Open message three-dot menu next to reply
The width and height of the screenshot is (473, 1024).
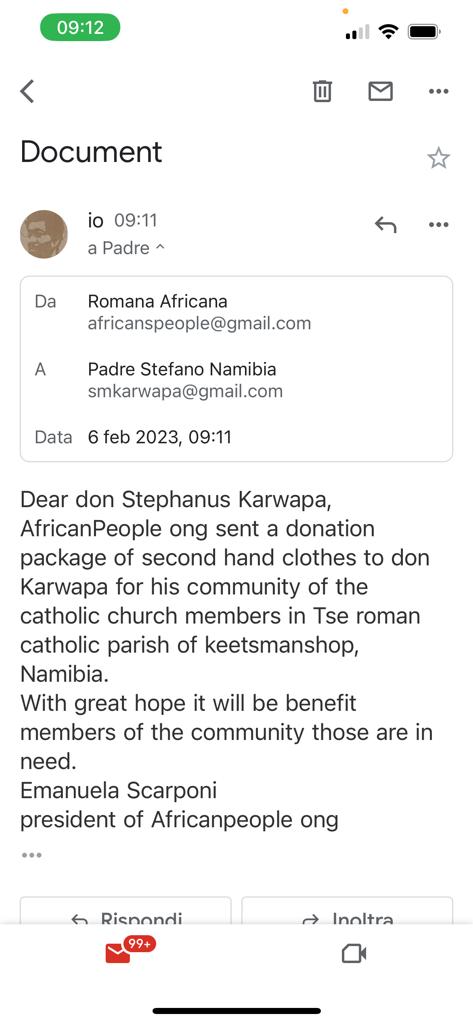click(438, 225)
